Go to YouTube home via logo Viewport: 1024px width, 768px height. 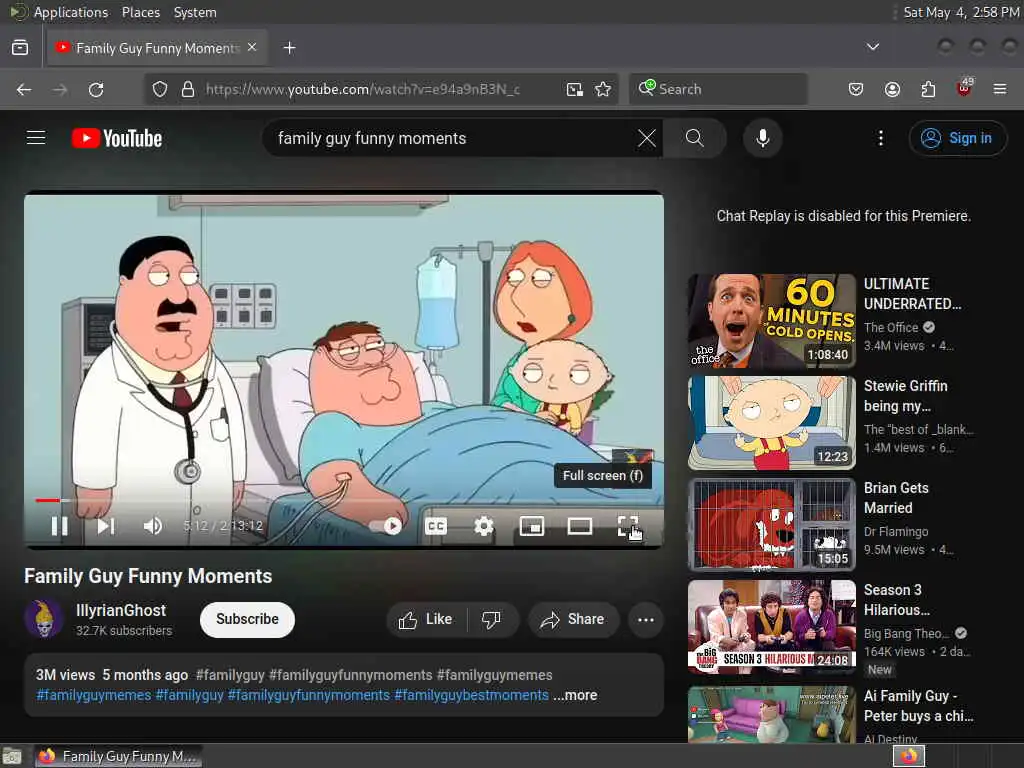pos(117,138)
